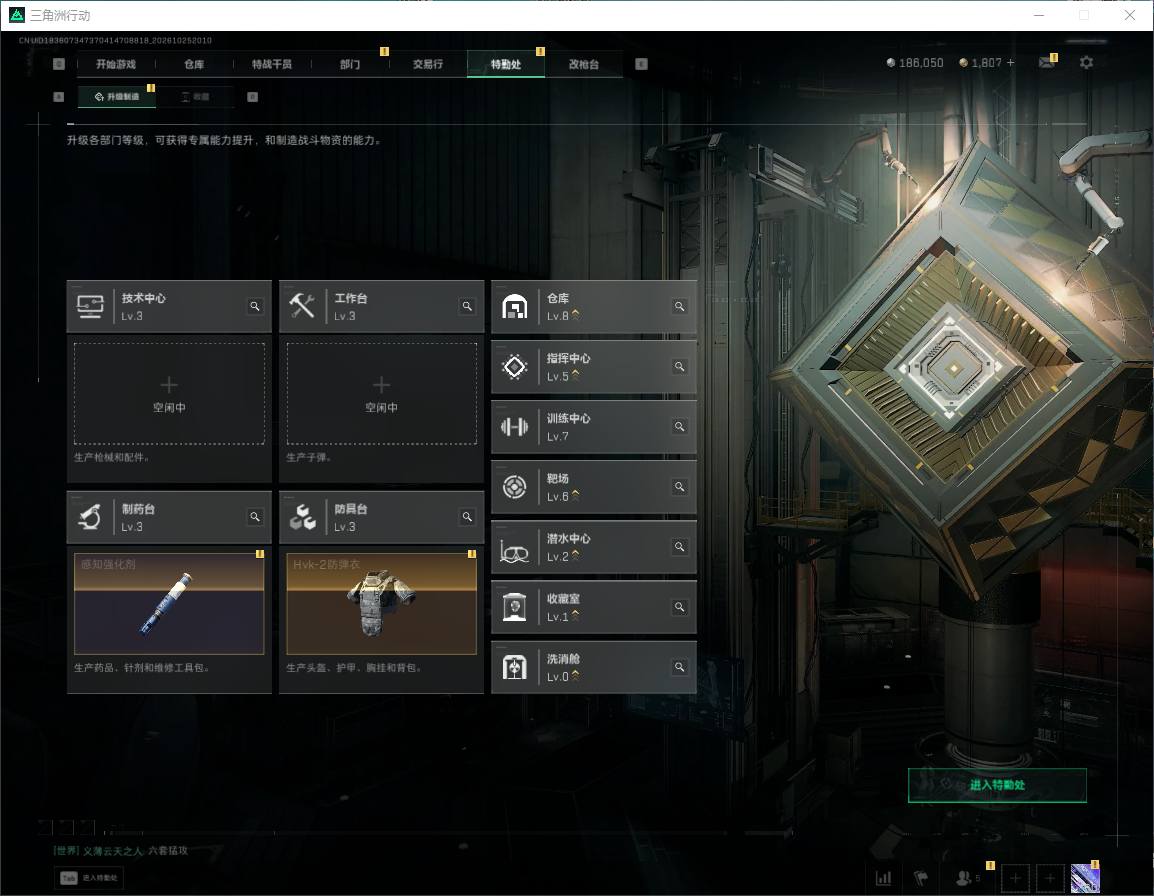Switch to the 改枪台 tab
Image resolution: width=1154 pixels, height=896 pixels.
pos(584,64)
